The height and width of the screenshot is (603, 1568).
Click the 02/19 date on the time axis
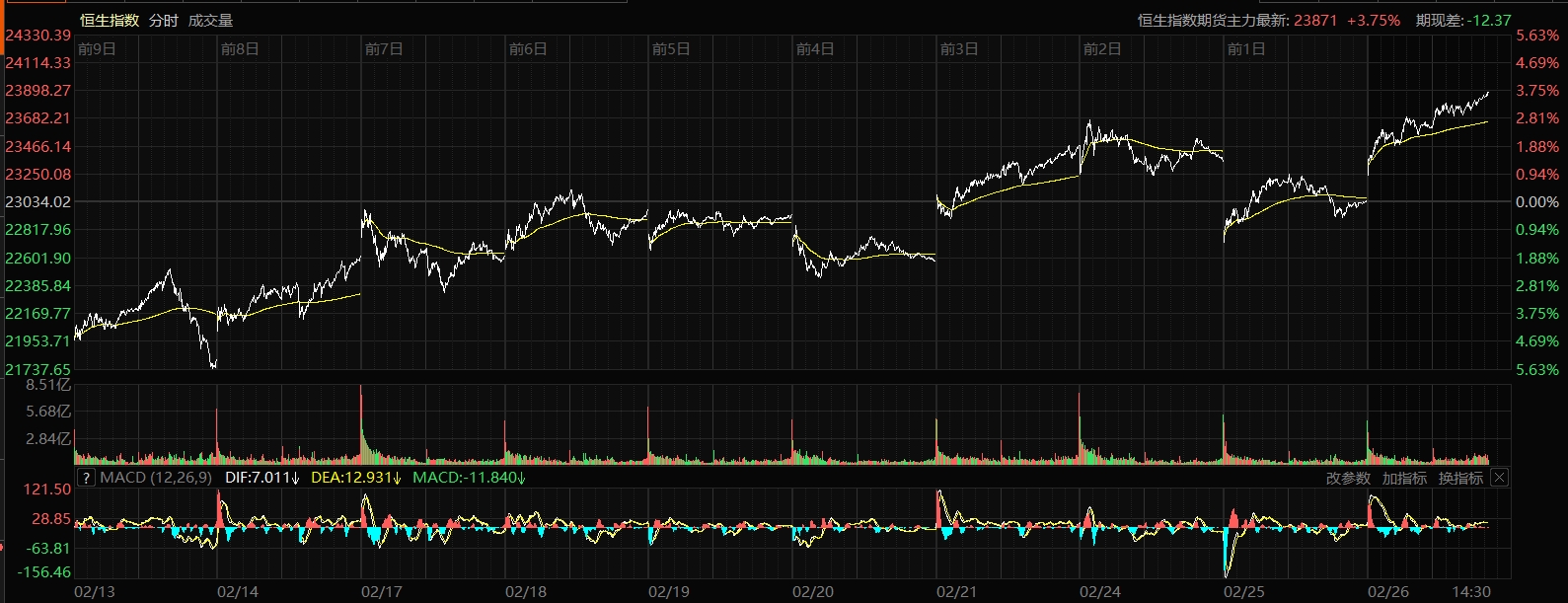tap(669, 591)
